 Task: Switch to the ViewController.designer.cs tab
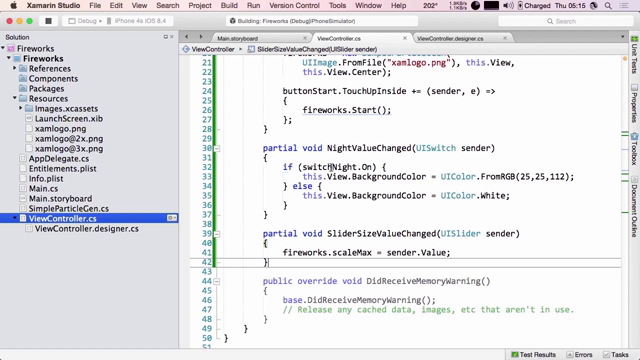[450, 38]
